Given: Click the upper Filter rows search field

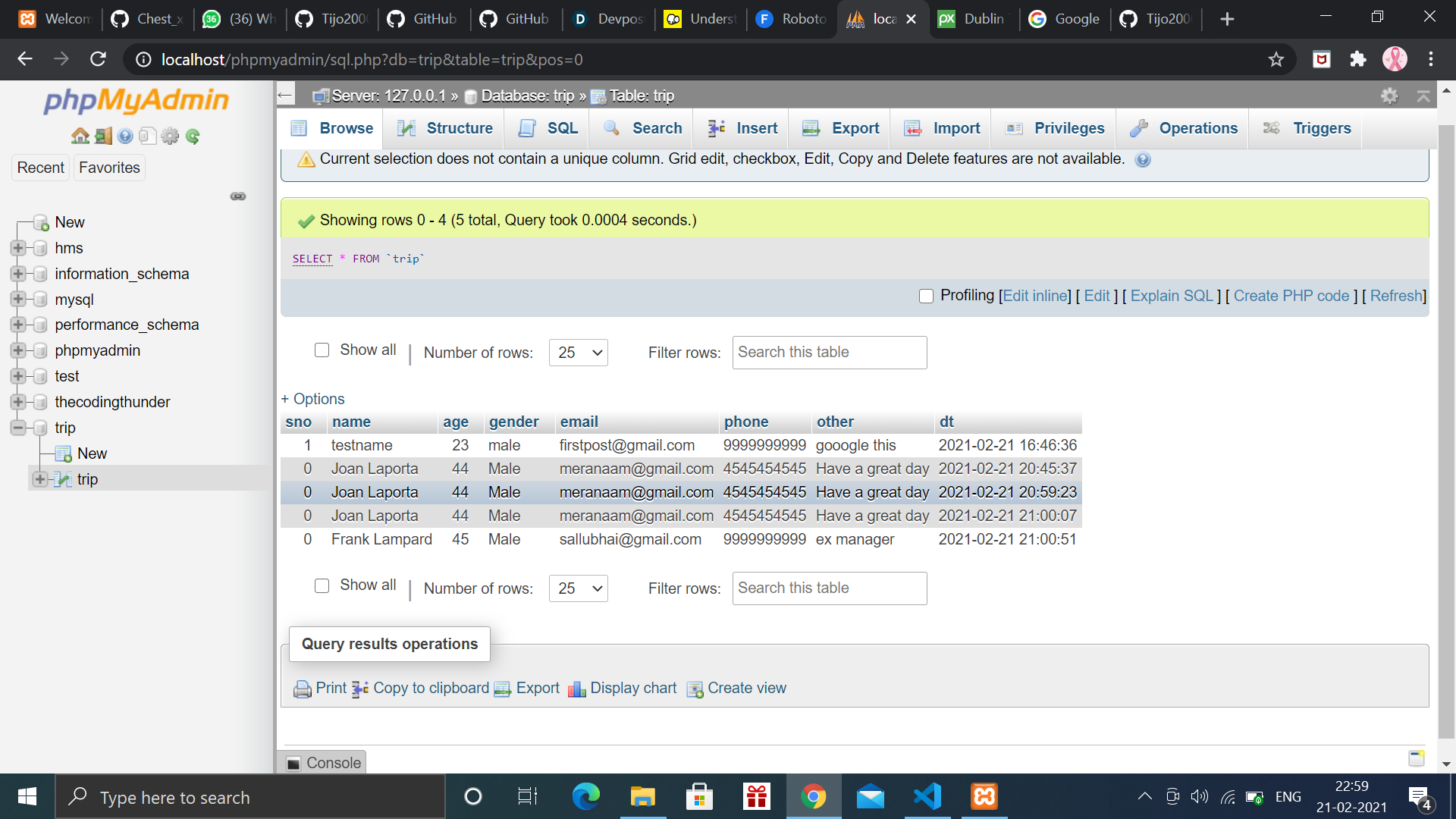Looking at the screenshot, I should coord(829,353).
